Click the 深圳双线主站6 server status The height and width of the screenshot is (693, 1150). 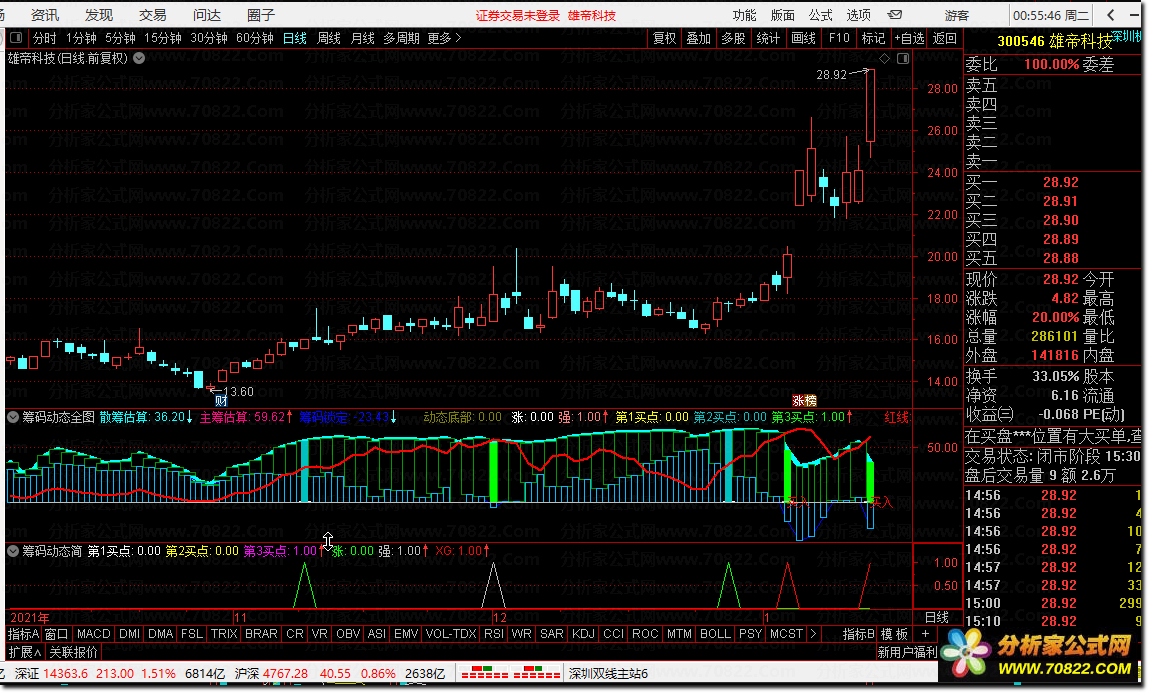click(x=608, y=673)
